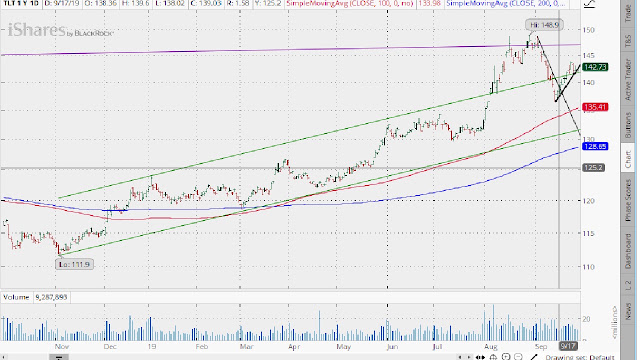
Task: Click the blue 128.65 moving average tag
Action: pyautogui.click(x=595, y=146)
